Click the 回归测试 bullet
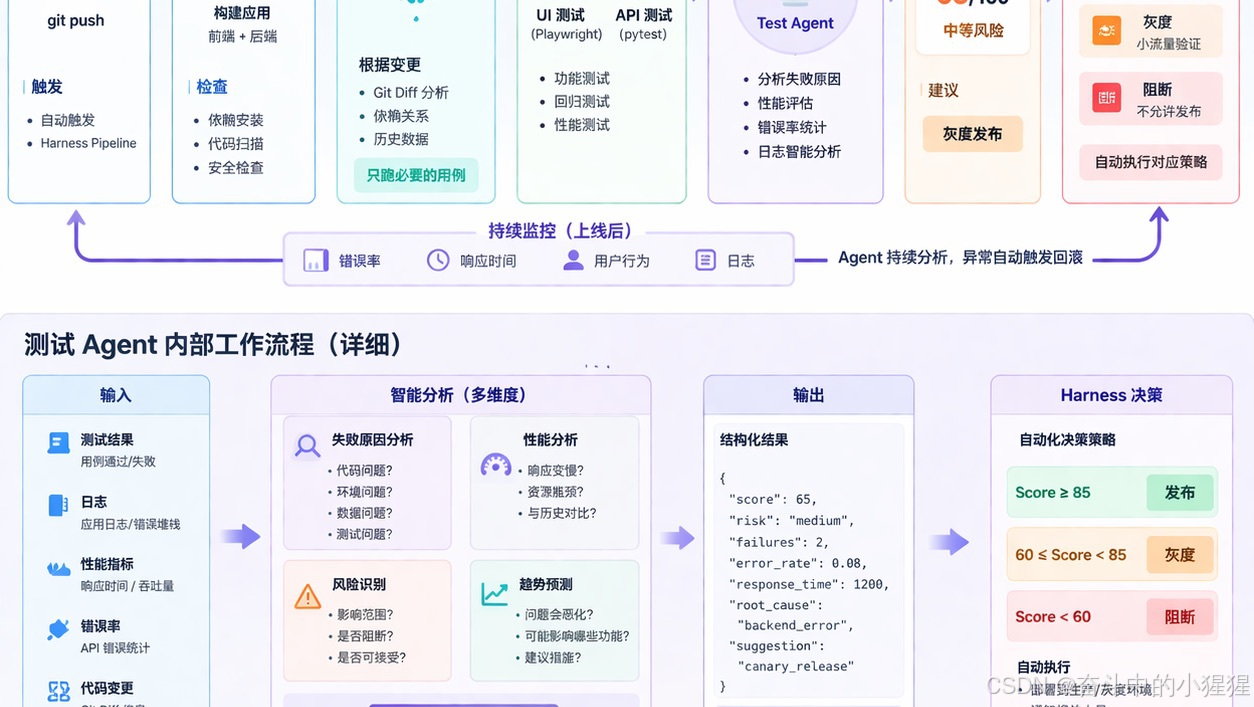The height and width of the screenshot is (707, 1254). [582, 101]
